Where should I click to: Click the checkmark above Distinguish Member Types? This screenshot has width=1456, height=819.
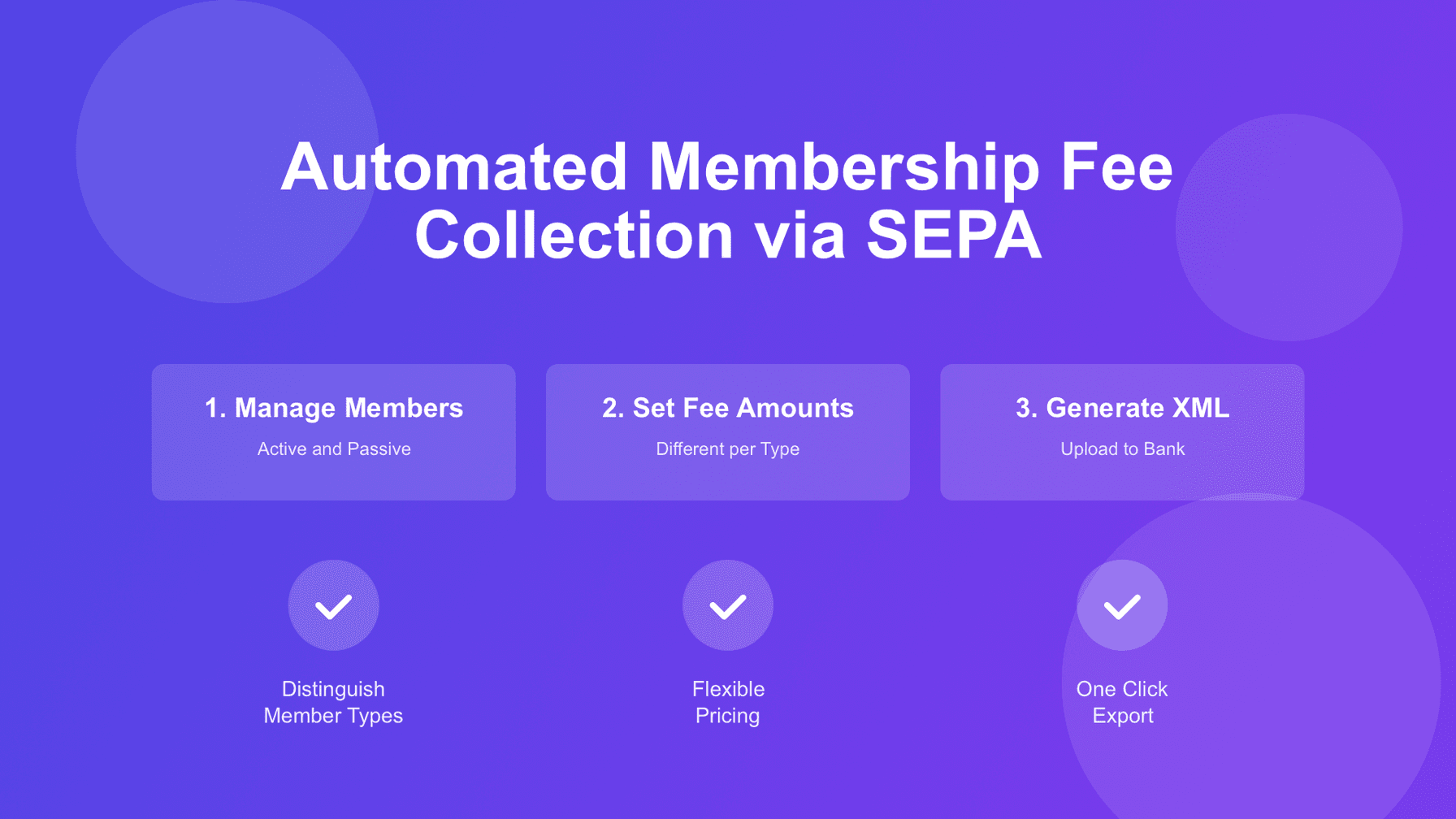click(x=333, y=606)
